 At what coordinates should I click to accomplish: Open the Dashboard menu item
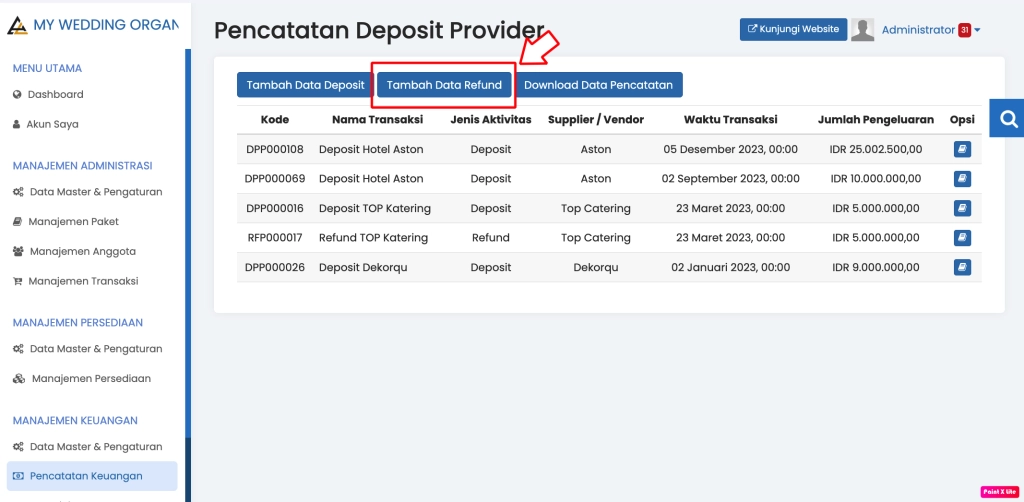point(55,95)
